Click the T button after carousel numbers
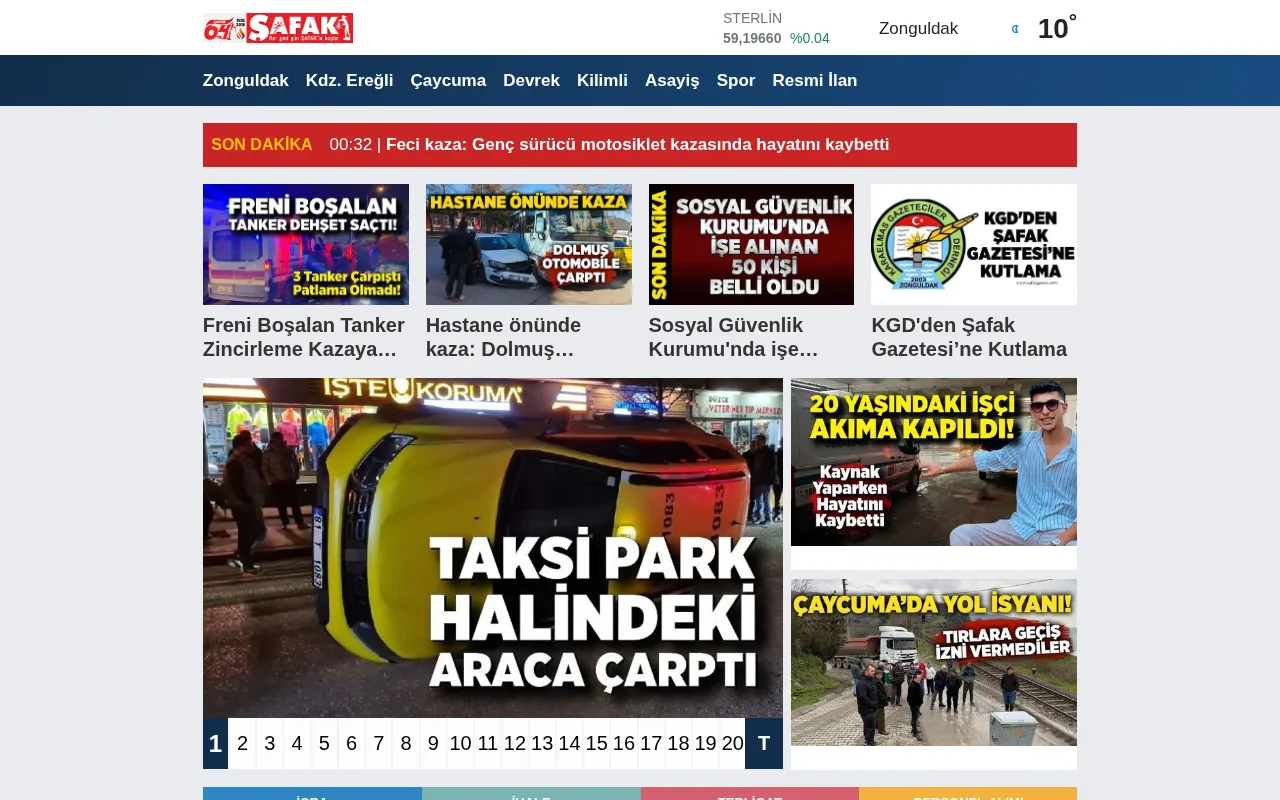This screenshot has height=800, width=1280. [x=763, y=743]
